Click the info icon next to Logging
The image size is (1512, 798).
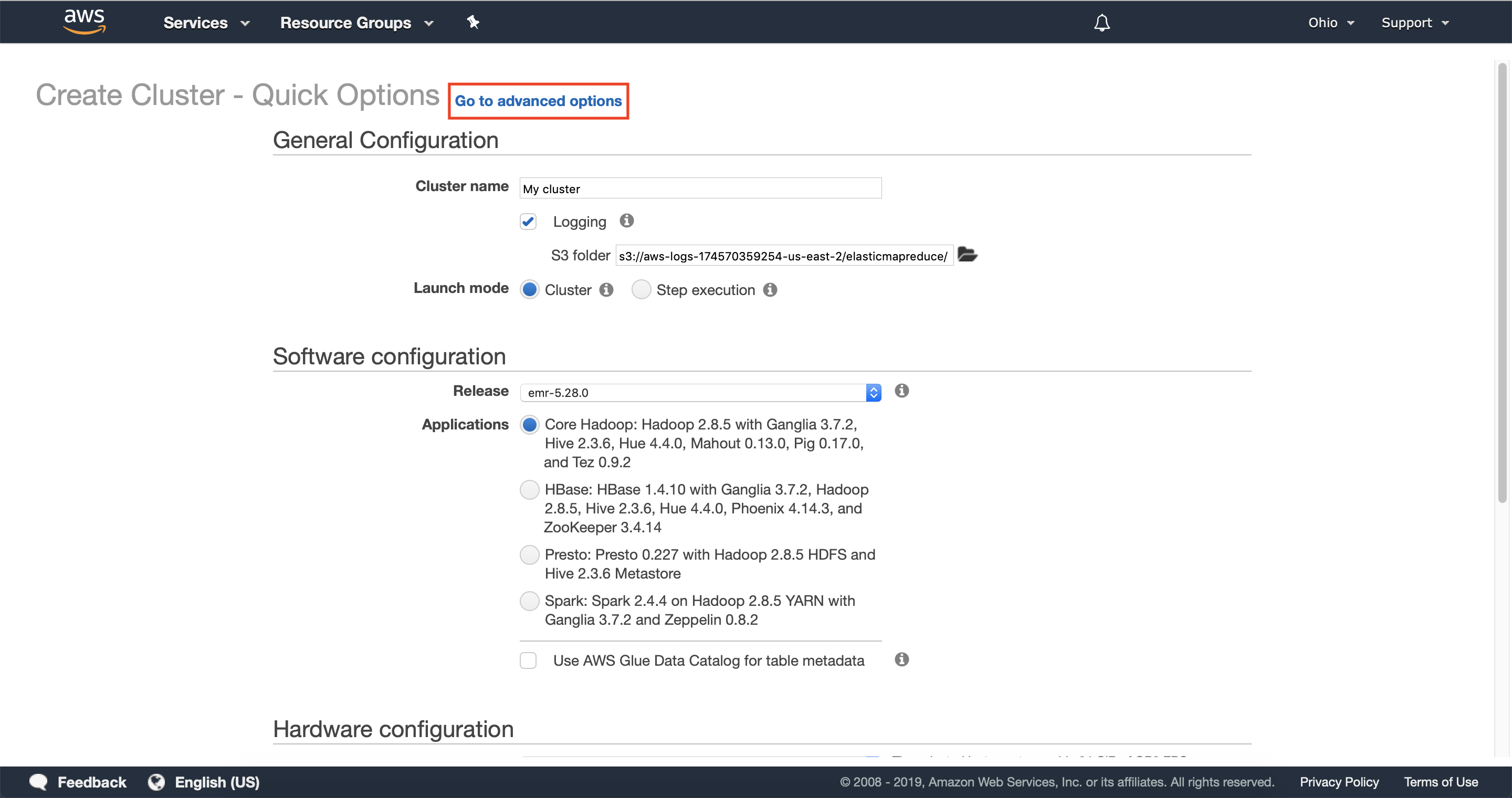(x=626, y=220)
